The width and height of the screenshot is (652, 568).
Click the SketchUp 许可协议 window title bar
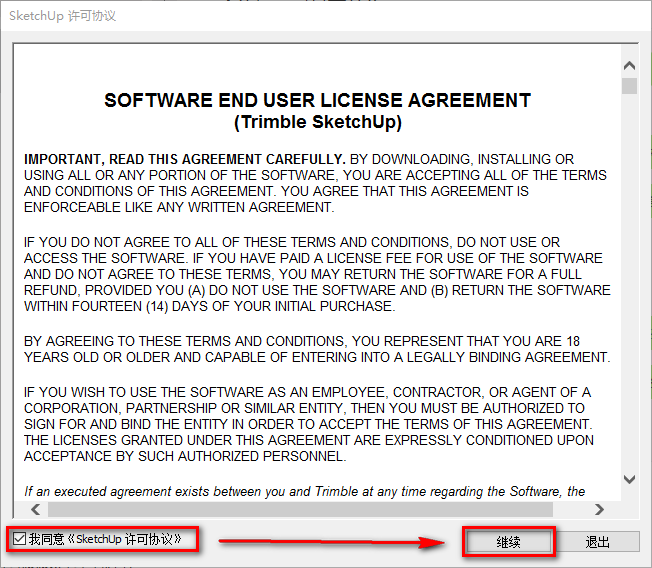click(x=300, y=16)
